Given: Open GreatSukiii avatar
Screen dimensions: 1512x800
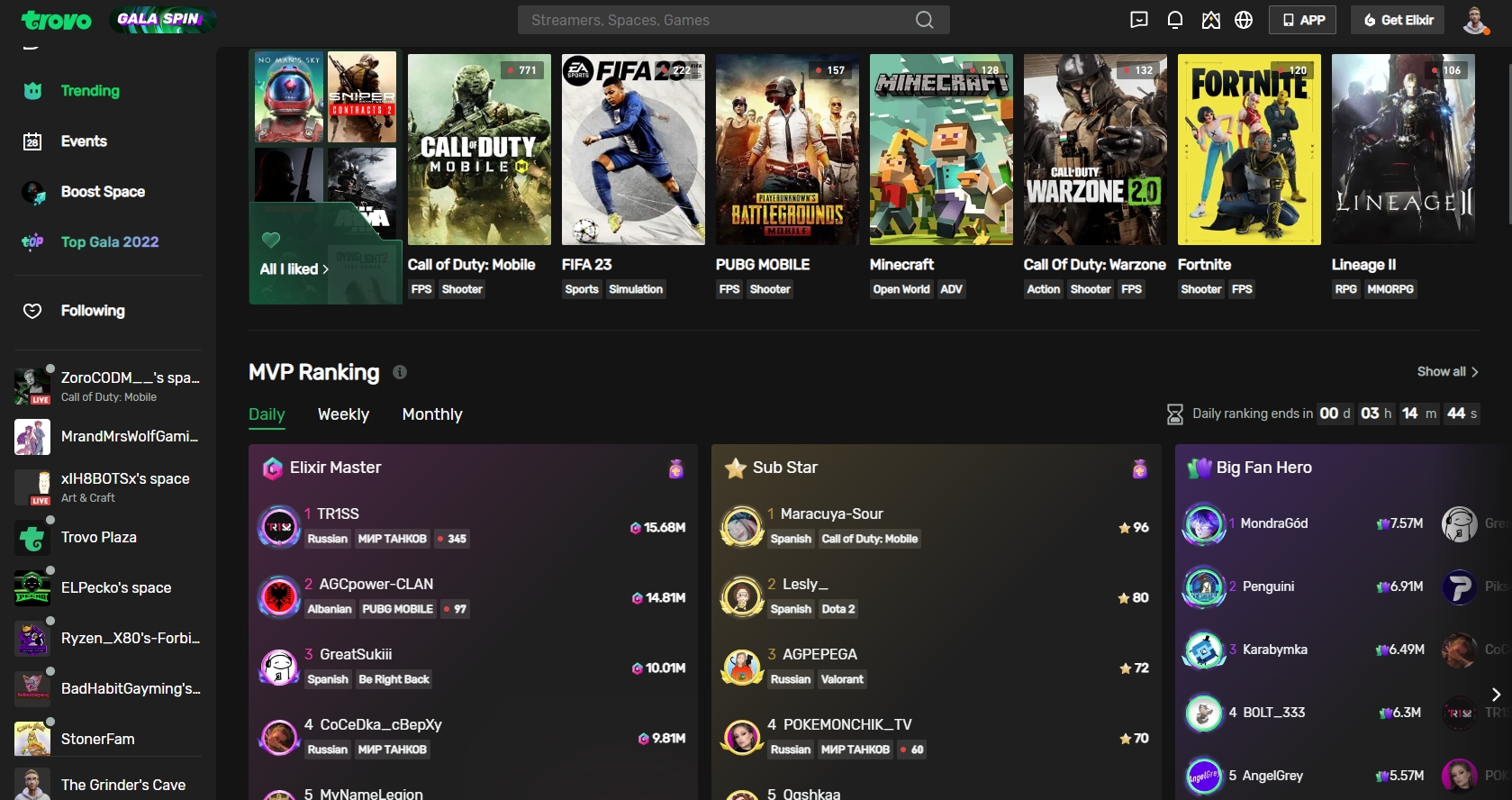Looking at the screenshot, I should click(279, 668).
